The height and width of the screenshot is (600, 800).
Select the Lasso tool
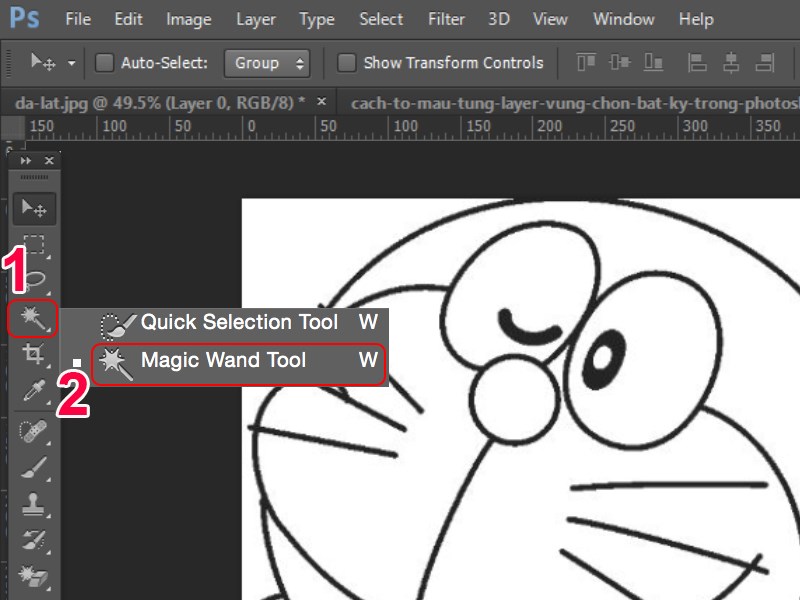(x=35, y=280)
